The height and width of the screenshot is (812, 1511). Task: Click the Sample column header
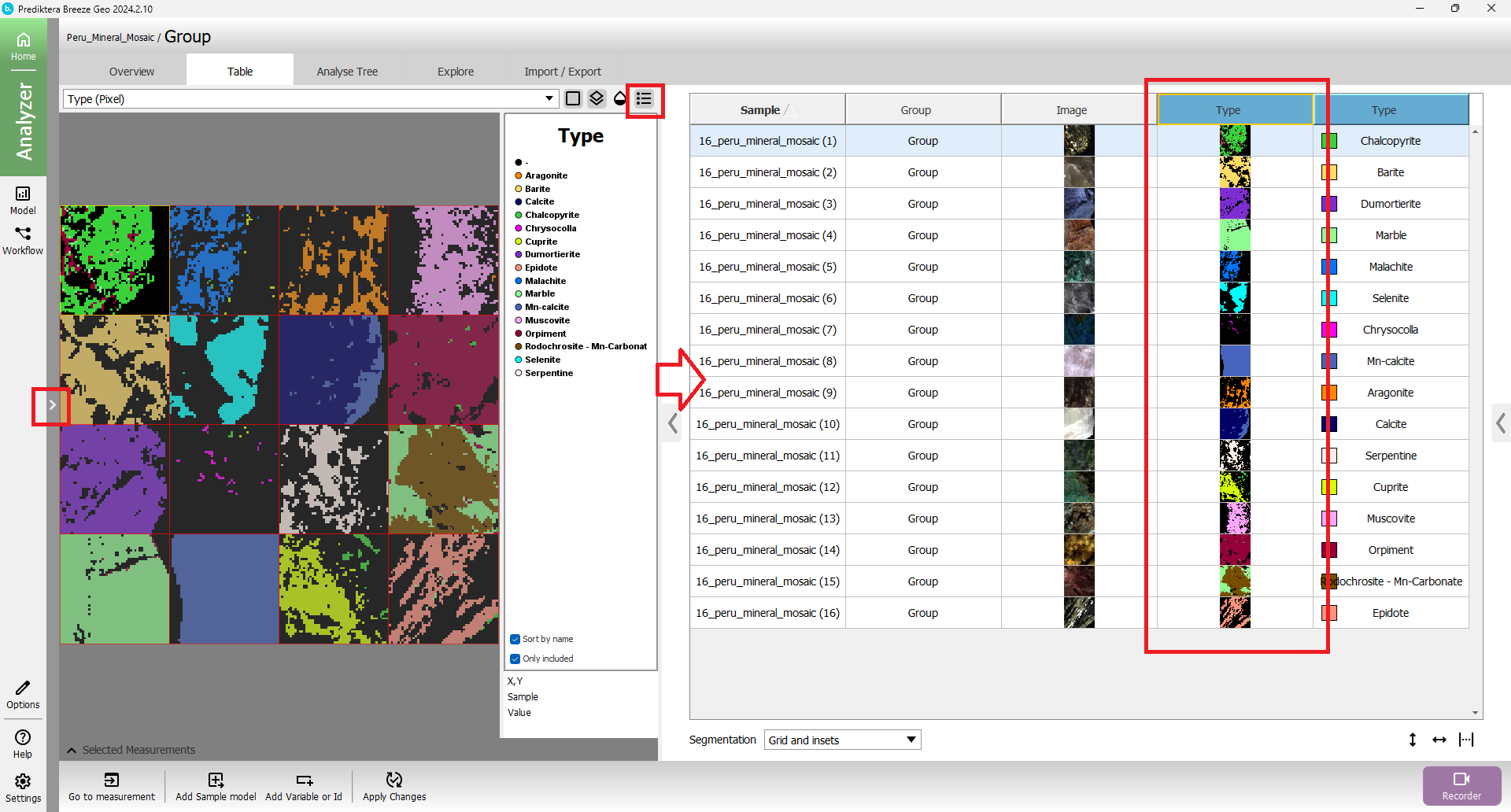(x=760, y=110)
